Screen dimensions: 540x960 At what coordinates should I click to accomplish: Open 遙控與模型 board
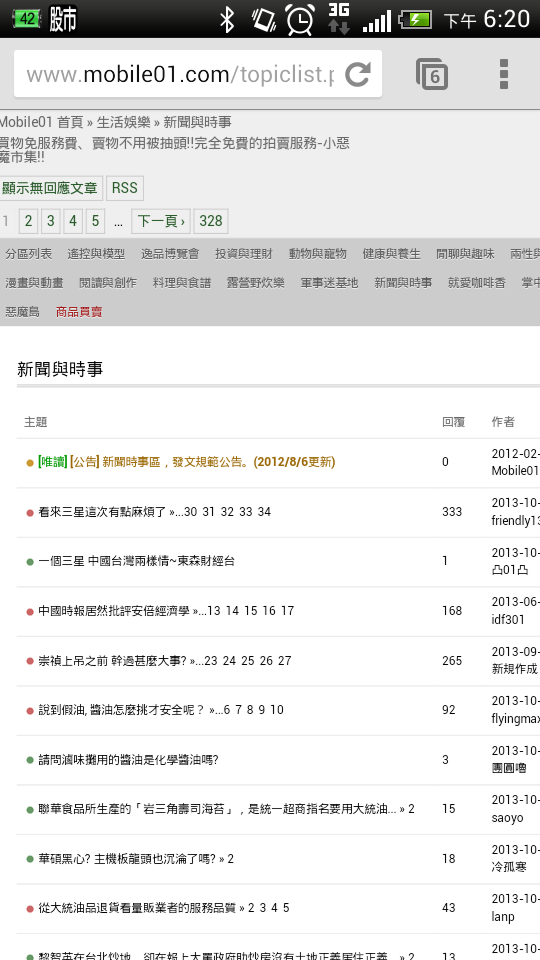pyautogui.click(x=96, y=253)
